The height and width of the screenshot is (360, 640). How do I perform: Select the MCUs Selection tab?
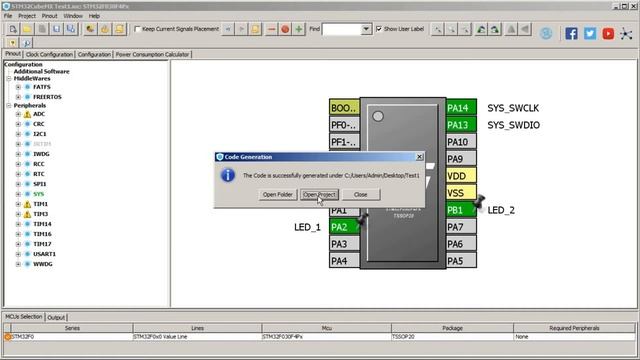coord(24,317)
